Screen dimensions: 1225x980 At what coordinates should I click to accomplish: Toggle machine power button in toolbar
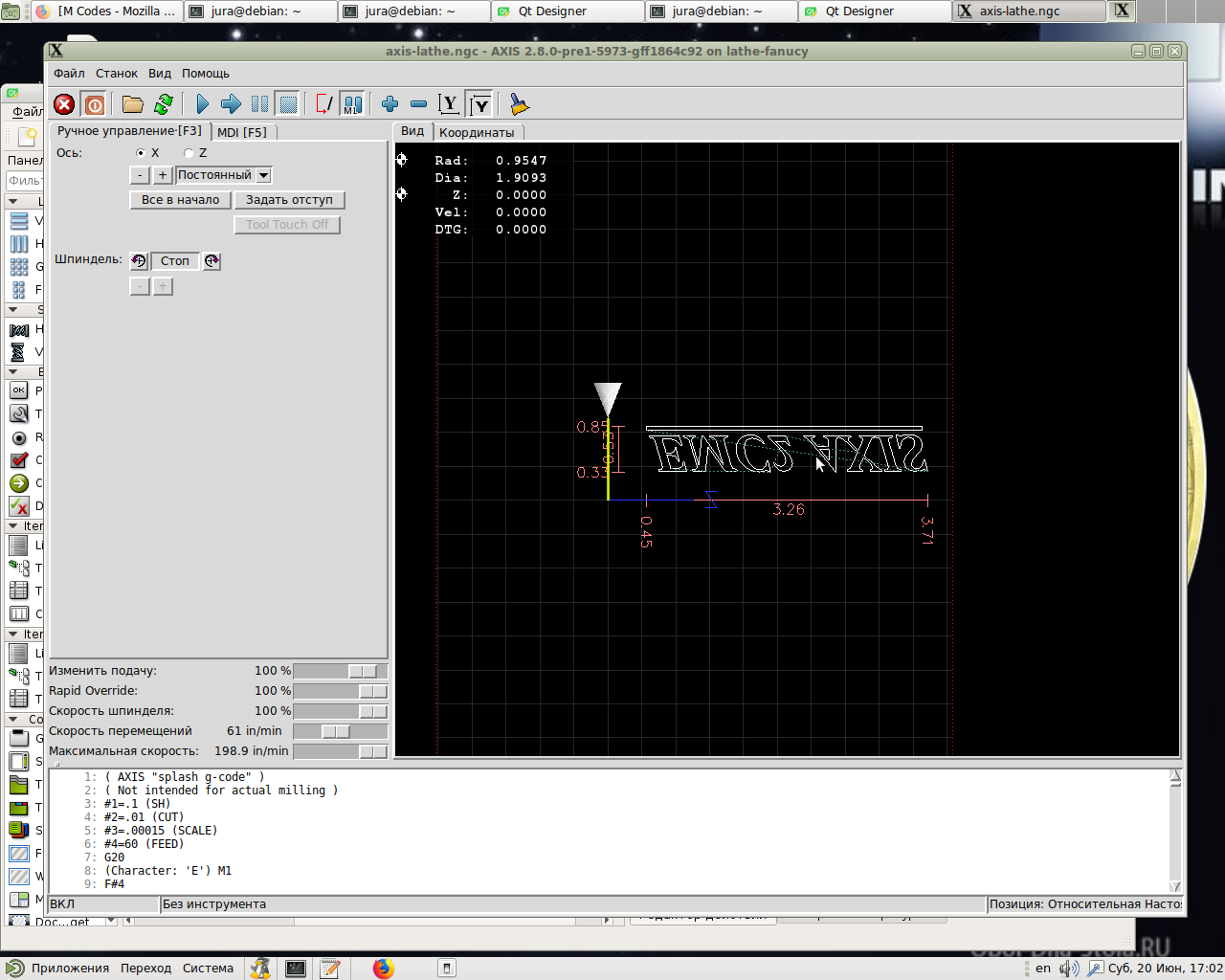[94, 104]
